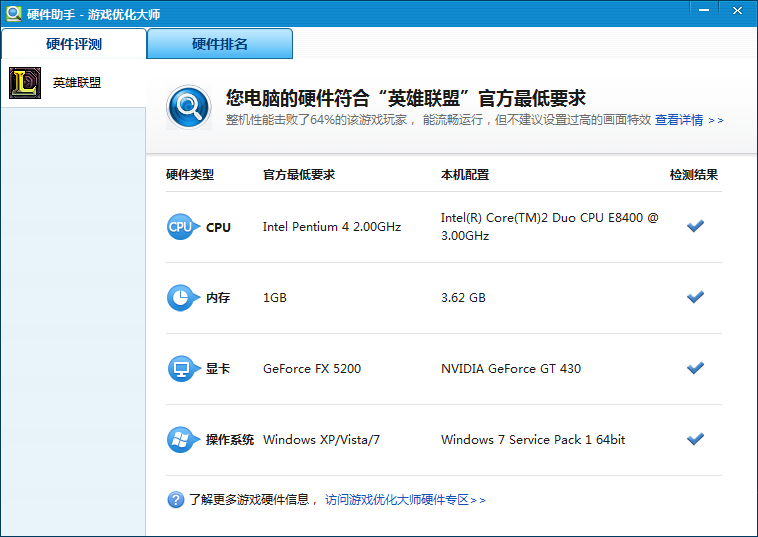Select the League of Legends game icon
The height and width of the screenshot is (537, 758).
(x=25, y=83)
